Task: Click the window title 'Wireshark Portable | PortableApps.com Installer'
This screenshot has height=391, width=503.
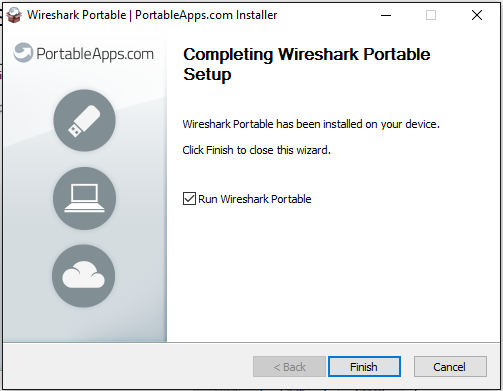Action: (x=152, y=15)
